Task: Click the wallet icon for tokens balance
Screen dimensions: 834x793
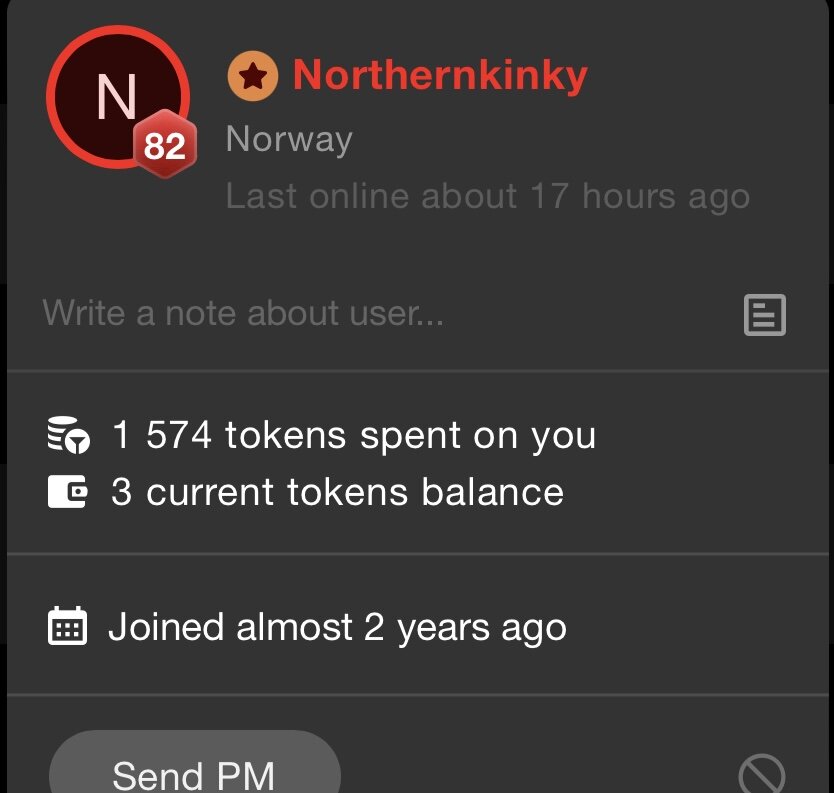Action: point(68,492)
